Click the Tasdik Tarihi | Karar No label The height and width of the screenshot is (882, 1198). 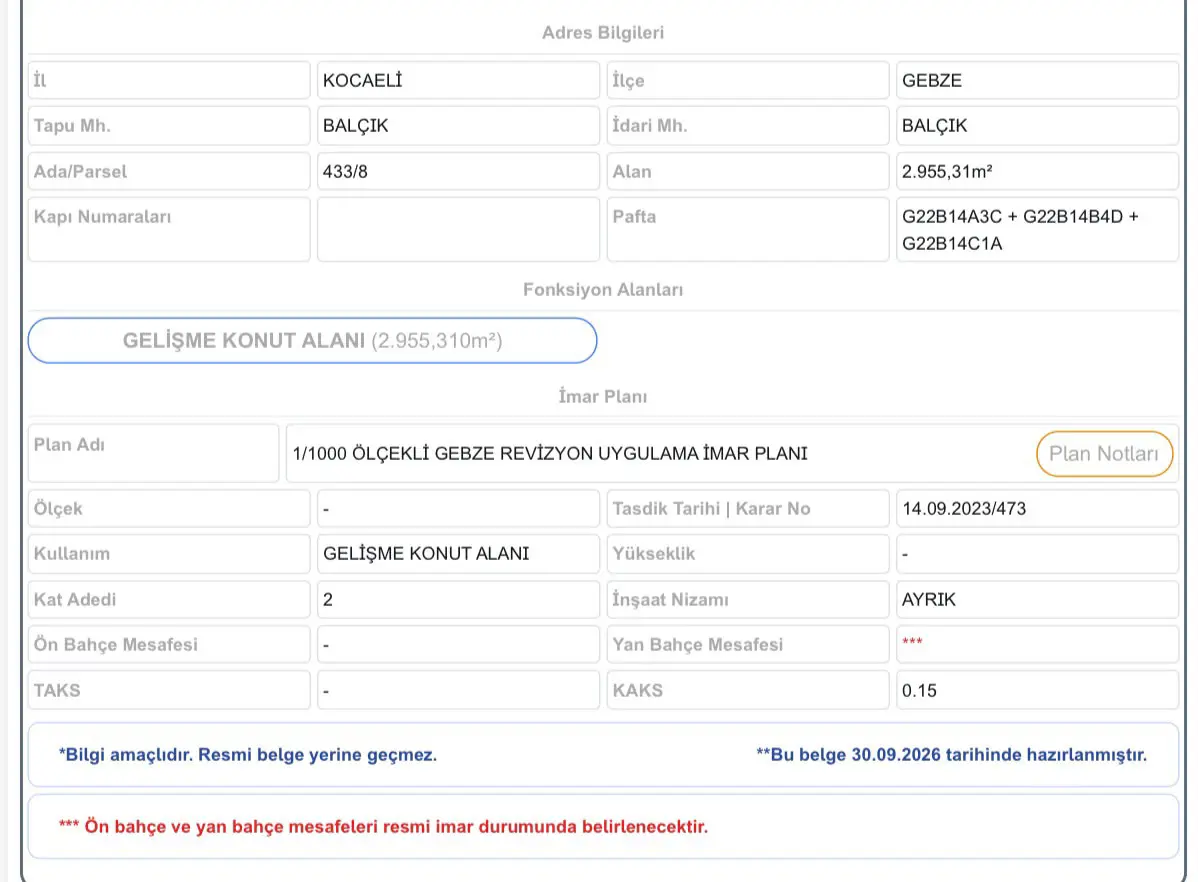(x=711, y=508)
